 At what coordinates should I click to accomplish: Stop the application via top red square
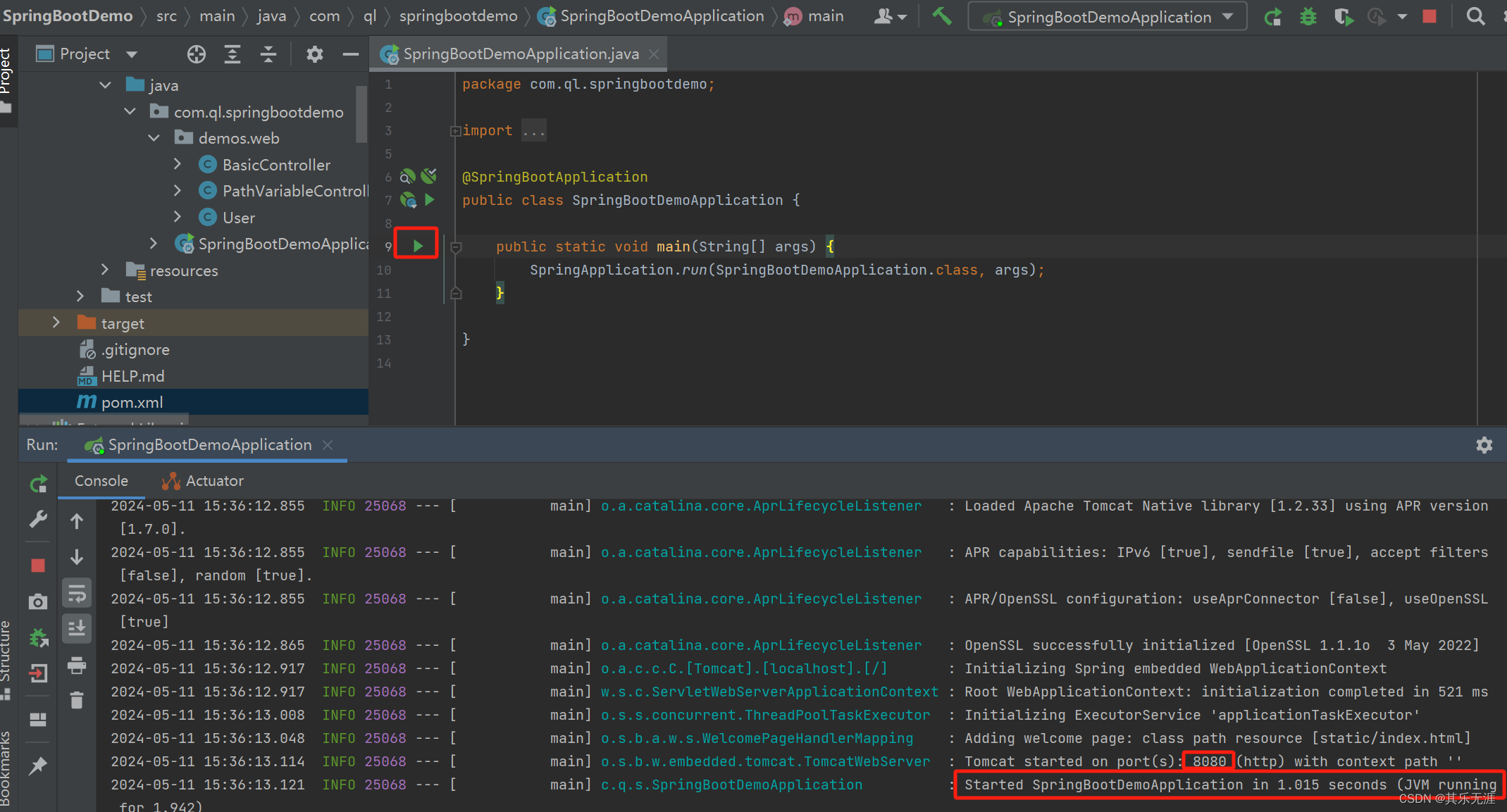click(1430, 16)
